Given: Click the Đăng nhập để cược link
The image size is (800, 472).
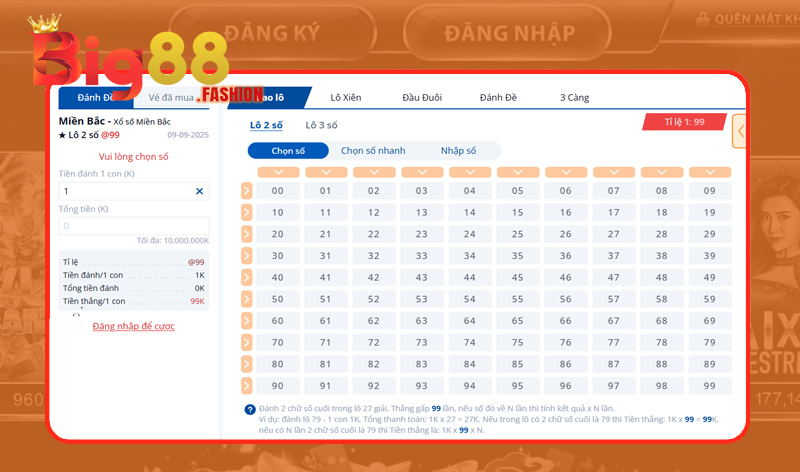Looking at the screenshot, I should point(134,327).
